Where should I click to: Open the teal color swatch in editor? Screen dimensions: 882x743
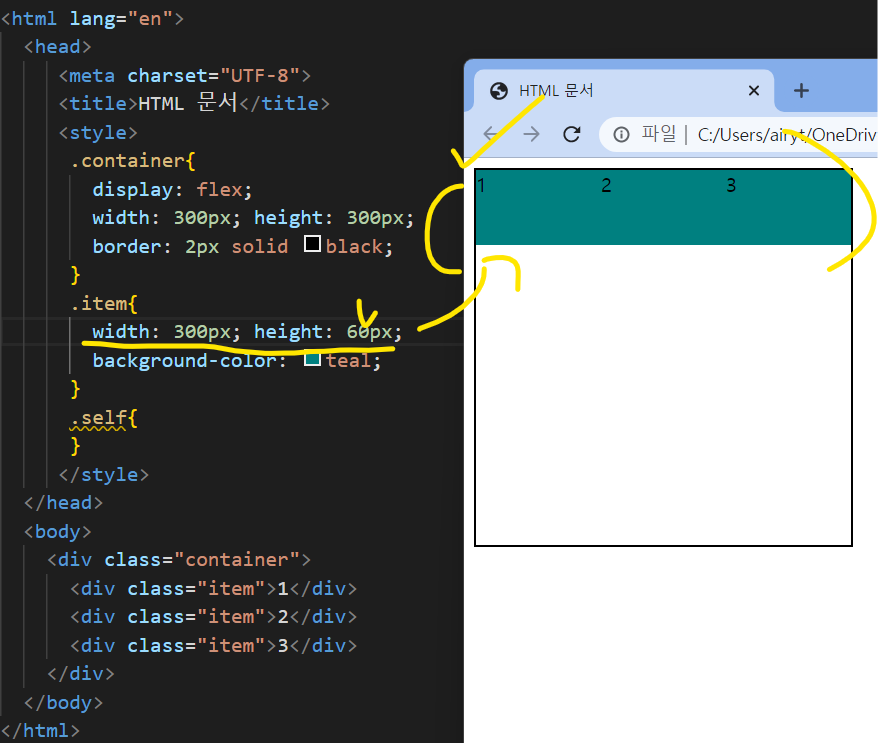(x=312, y=358)
